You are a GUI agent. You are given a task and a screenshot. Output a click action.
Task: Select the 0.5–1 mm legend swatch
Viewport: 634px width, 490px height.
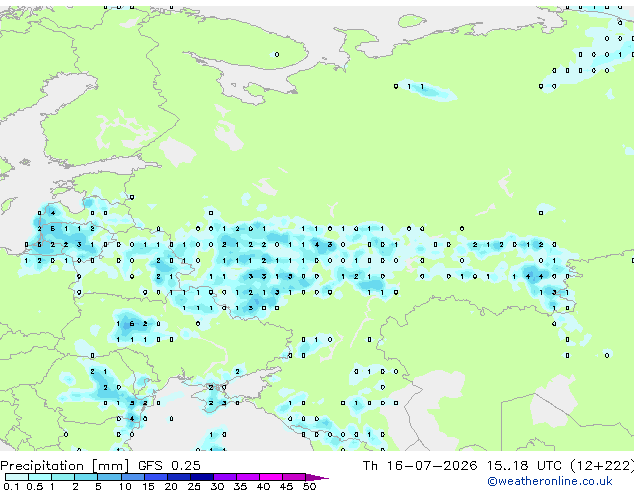[40, 477]
